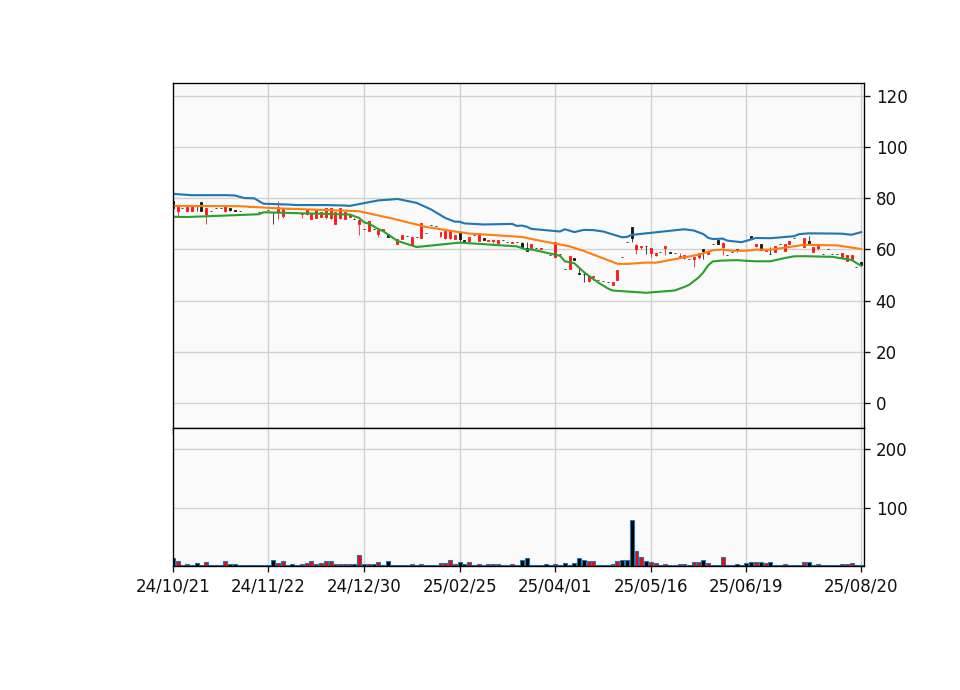Screen dimensions: 960x690
Task: Click the tallest volume spike bar
Action: click(632, 543)
